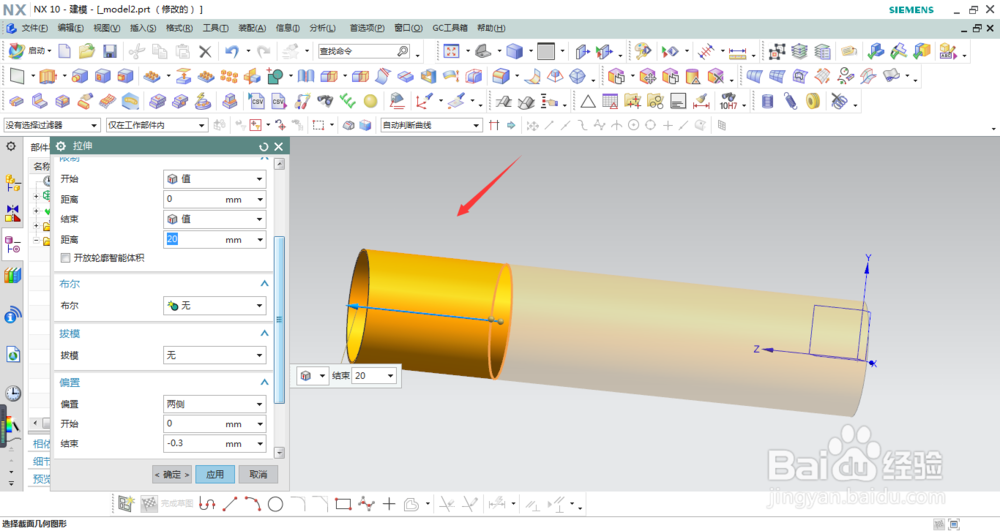
Task: Close the 拉伸 dialog
Action: [x=279, y=147]
